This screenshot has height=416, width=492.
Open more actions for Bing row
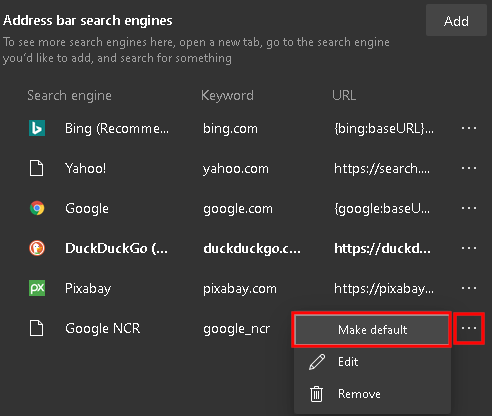click(469, 128)
